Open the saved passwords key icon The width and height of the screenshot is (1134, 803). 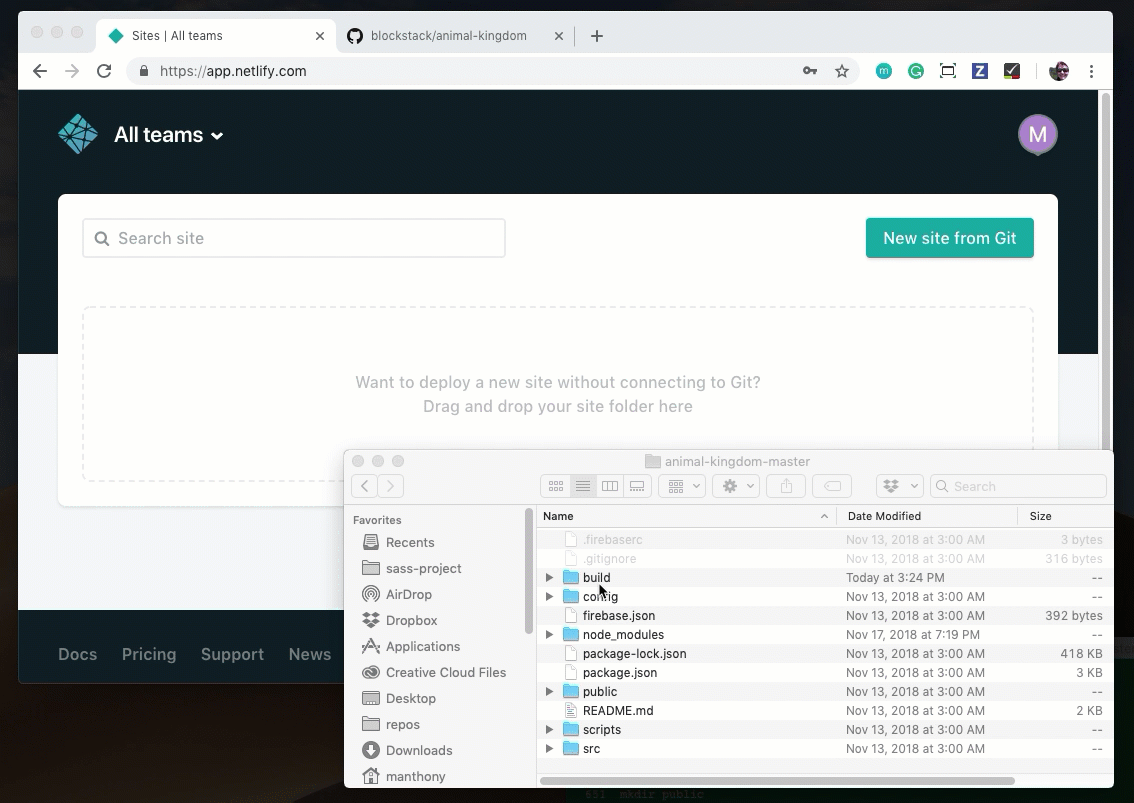(x=810, y=71)
